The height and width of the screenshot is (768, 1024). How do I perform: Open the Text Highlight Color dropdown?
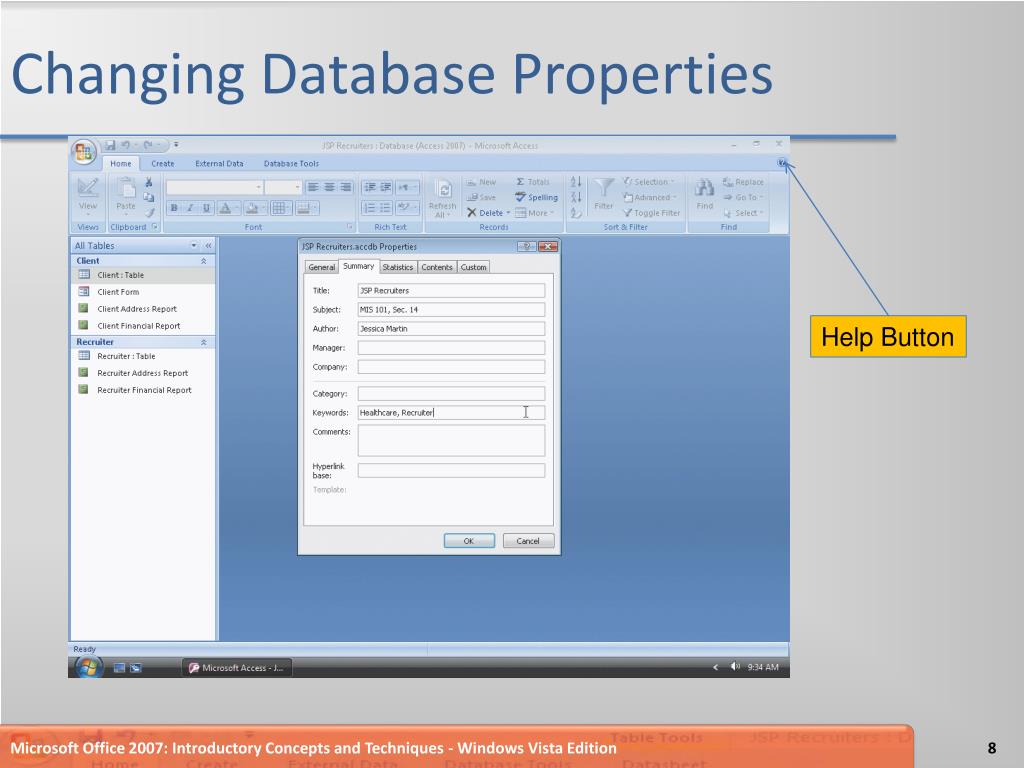click(408, 208)
